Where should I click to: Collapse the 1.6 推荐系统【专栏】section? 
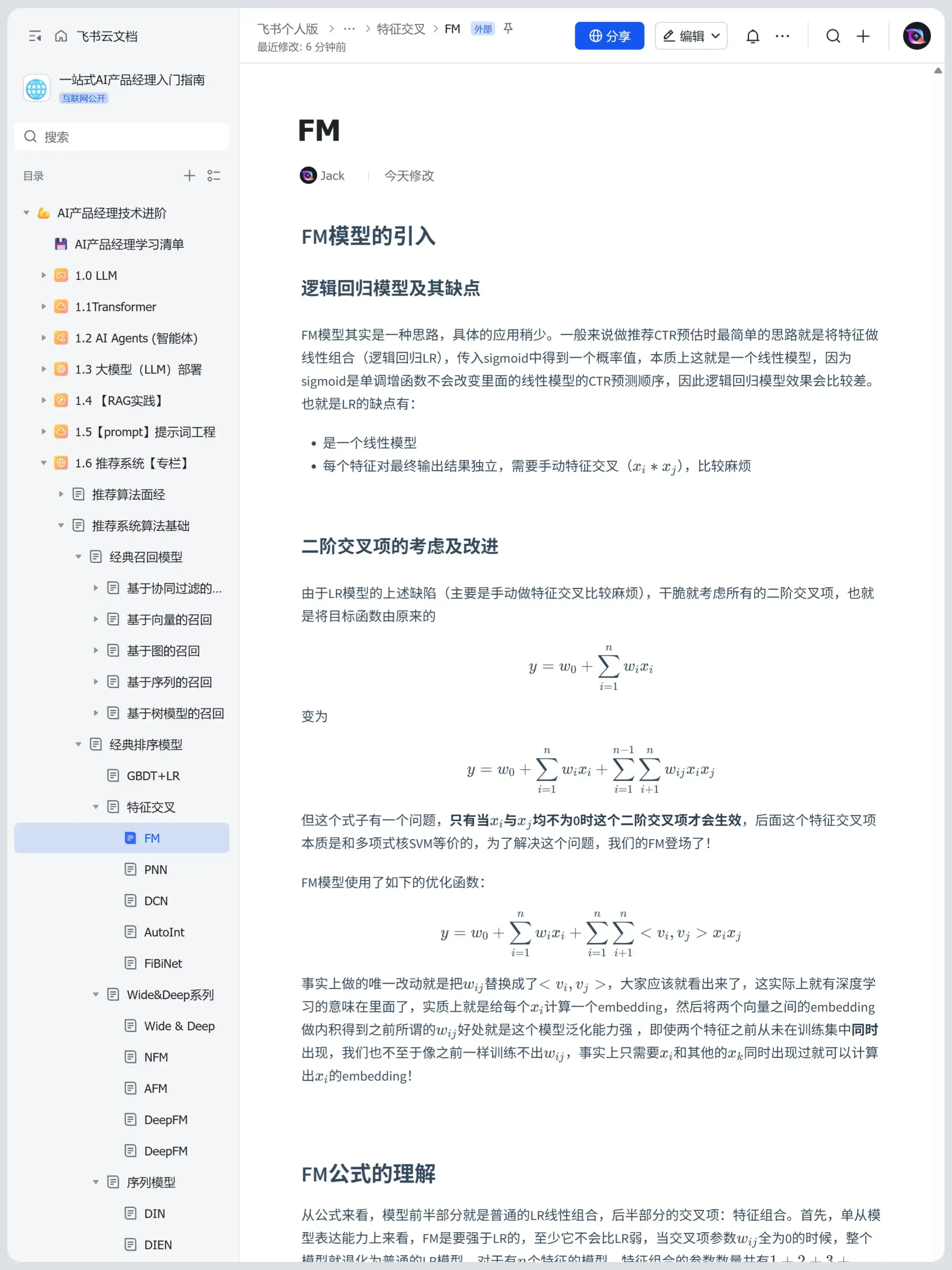point(44,463)
